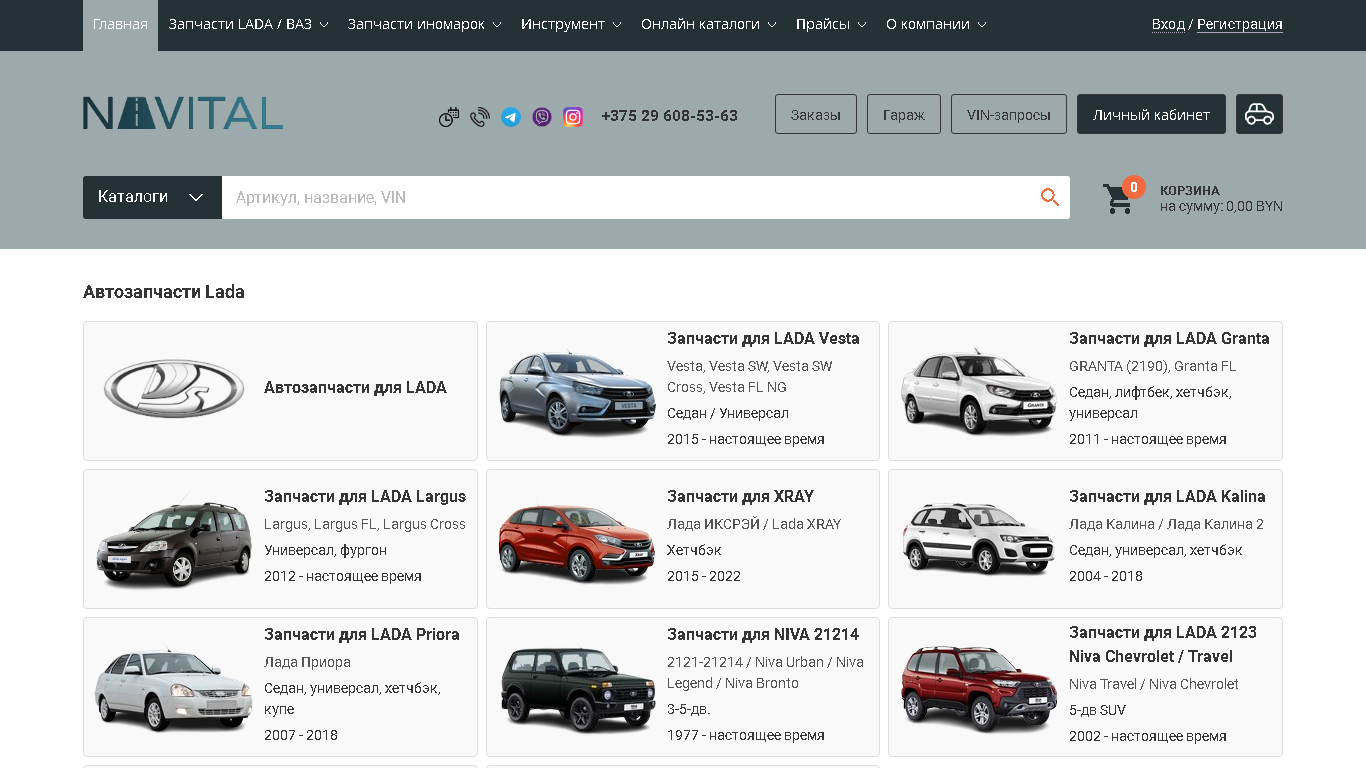Expand the Запчасти иномарок menu
The height and width of the screenshot is (768, 1366).
(x=424, y=24)
